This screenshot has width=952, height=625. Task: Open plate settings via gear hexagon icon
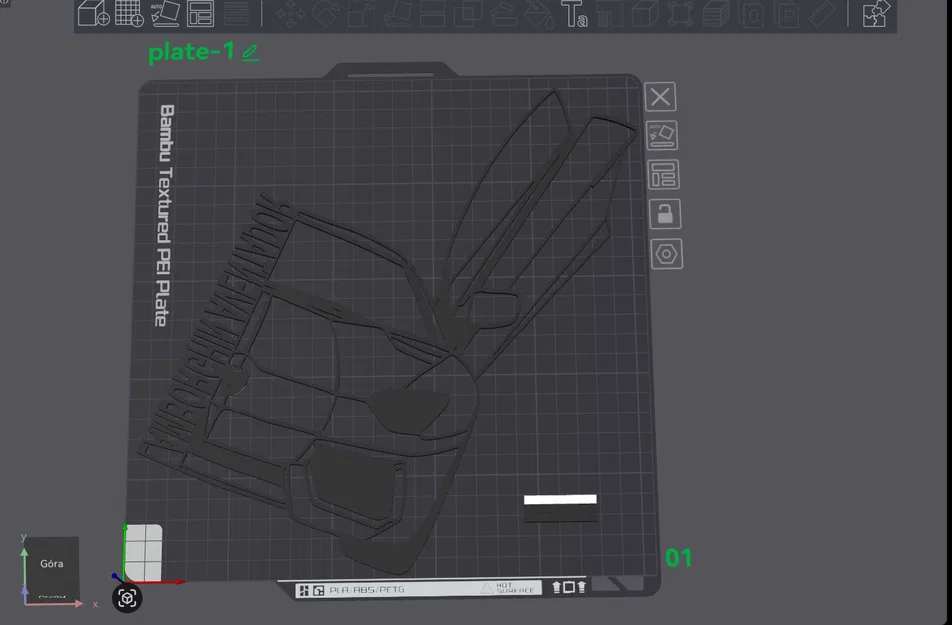(665, 254)
